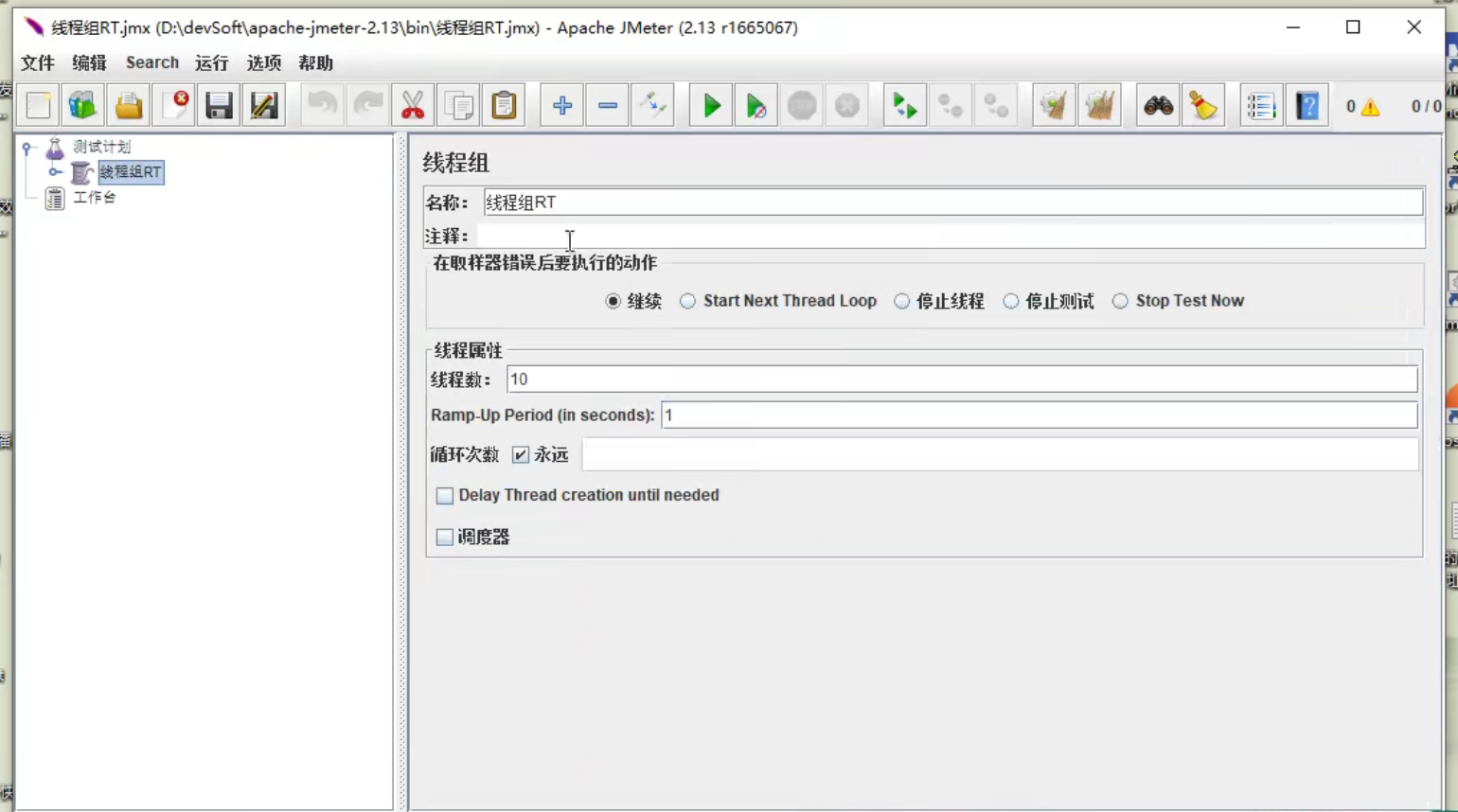The width and height of the screenshot is (1458, 812).
Task: Open Search with binoculars icon
Action: coord(1158,105)
